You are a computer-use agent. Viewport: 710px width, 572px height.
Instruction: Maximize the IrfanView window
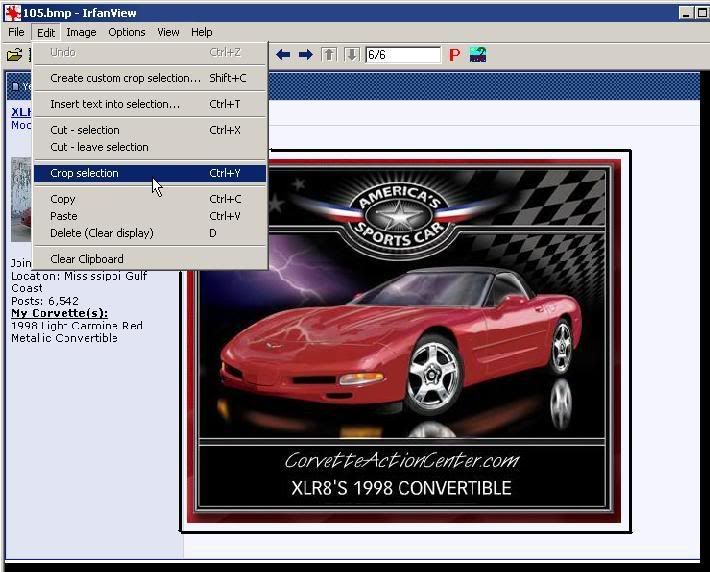(702, 13)
